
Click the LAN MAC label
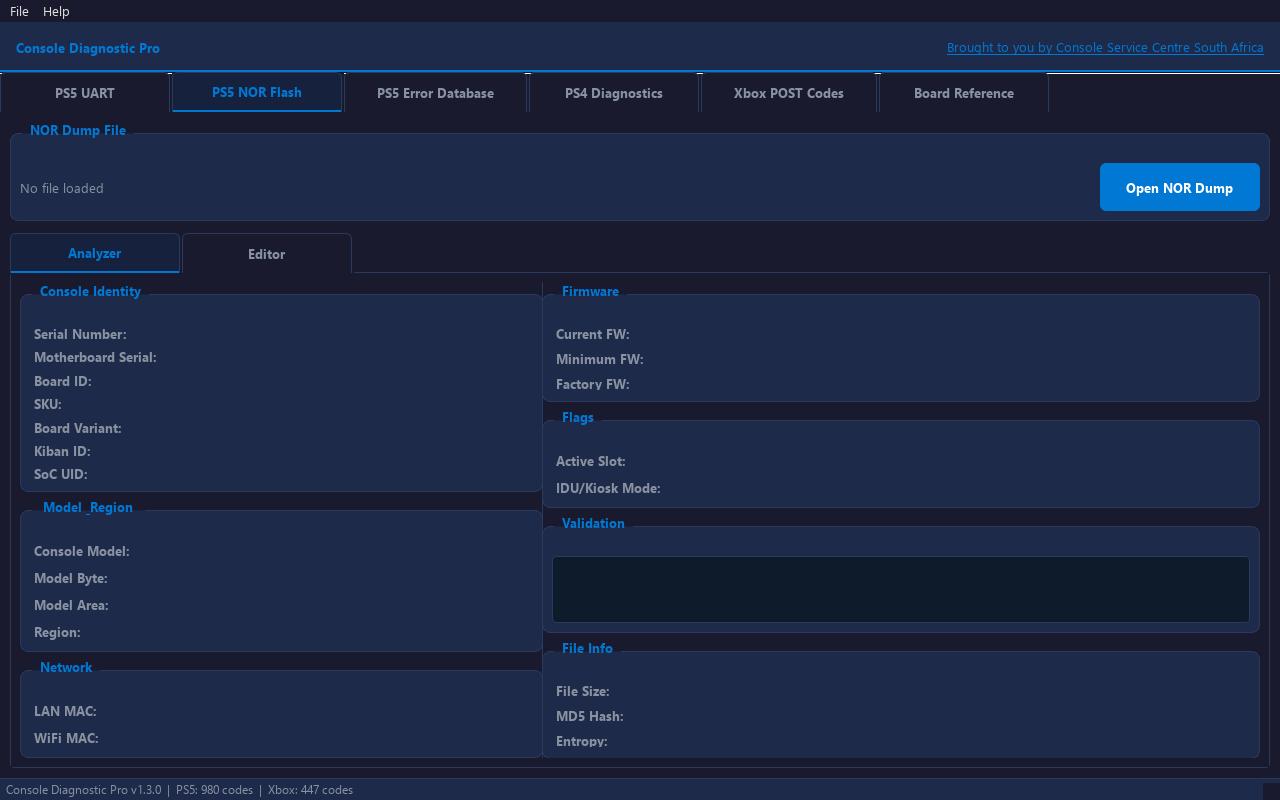pos(65,711)
